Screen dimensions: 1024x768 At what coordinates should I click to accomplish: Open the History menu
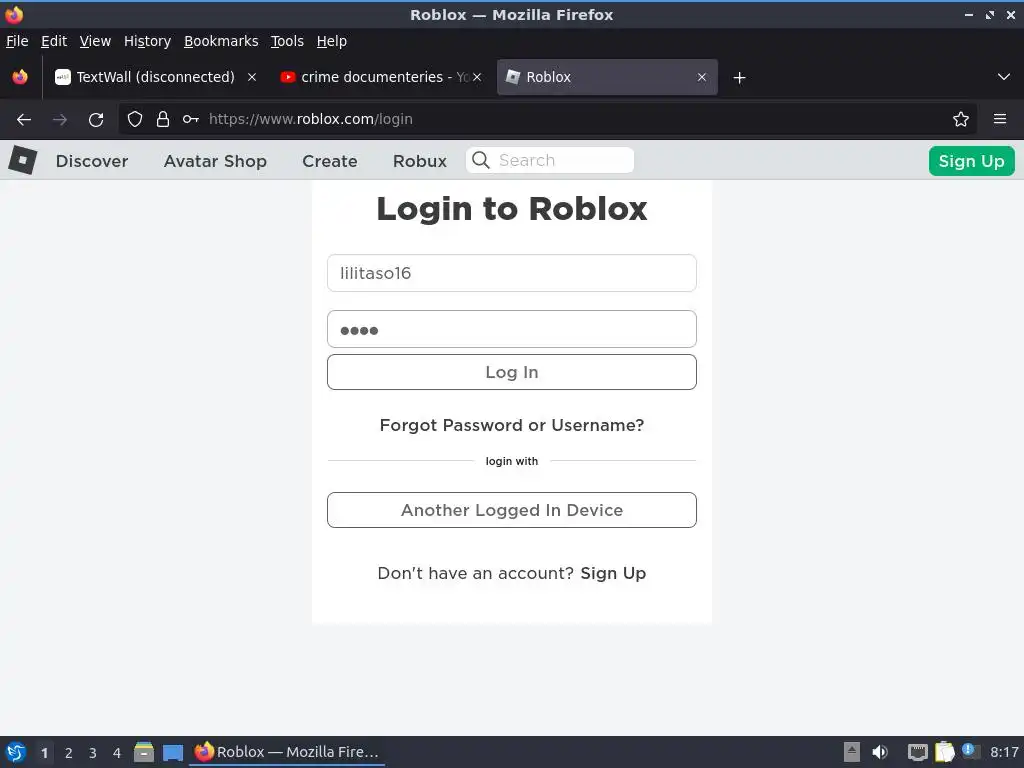(x=147, y=41)
